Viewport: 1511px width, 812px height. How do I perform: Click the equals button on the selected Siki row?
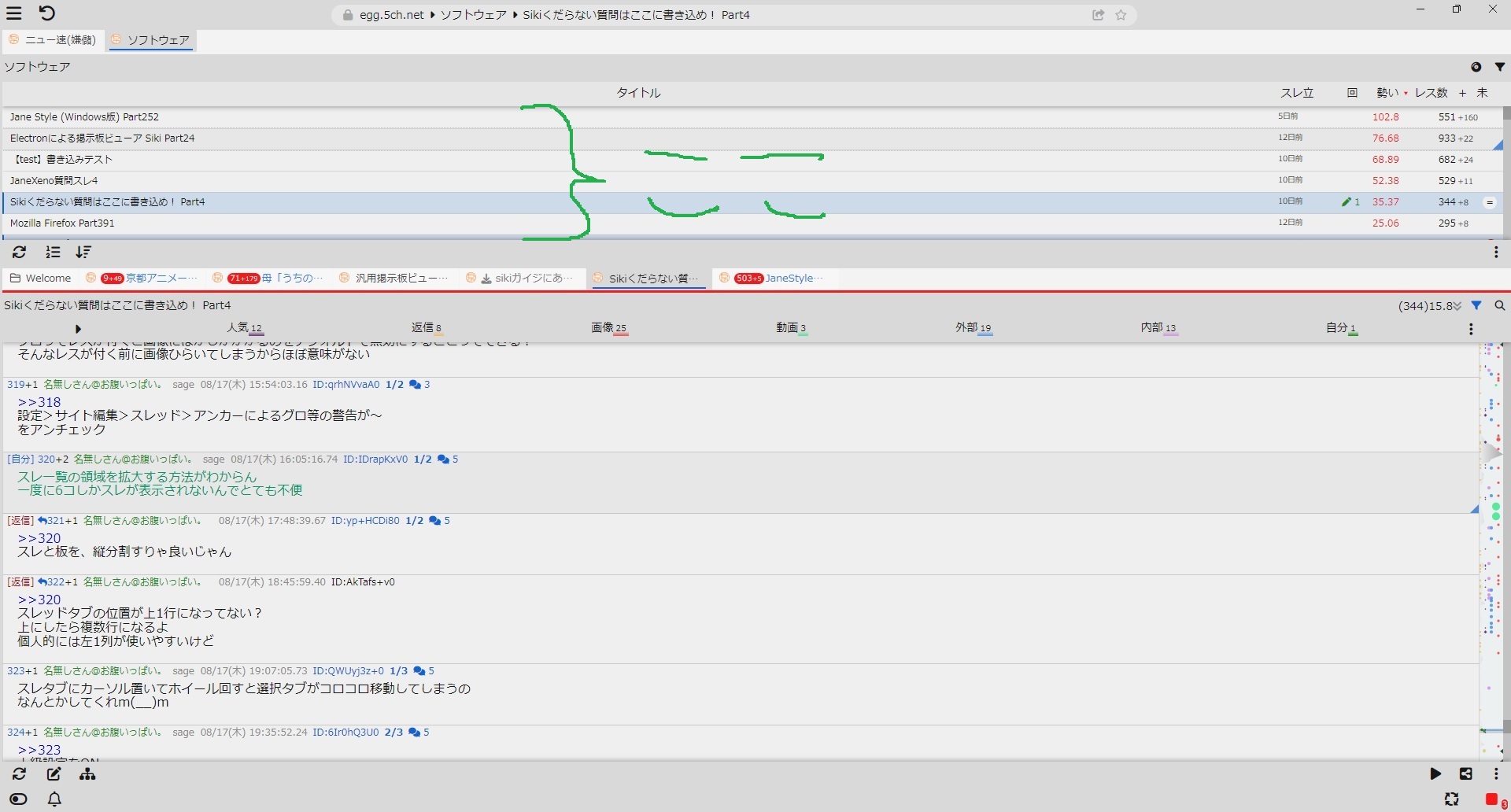point(1489,202)
